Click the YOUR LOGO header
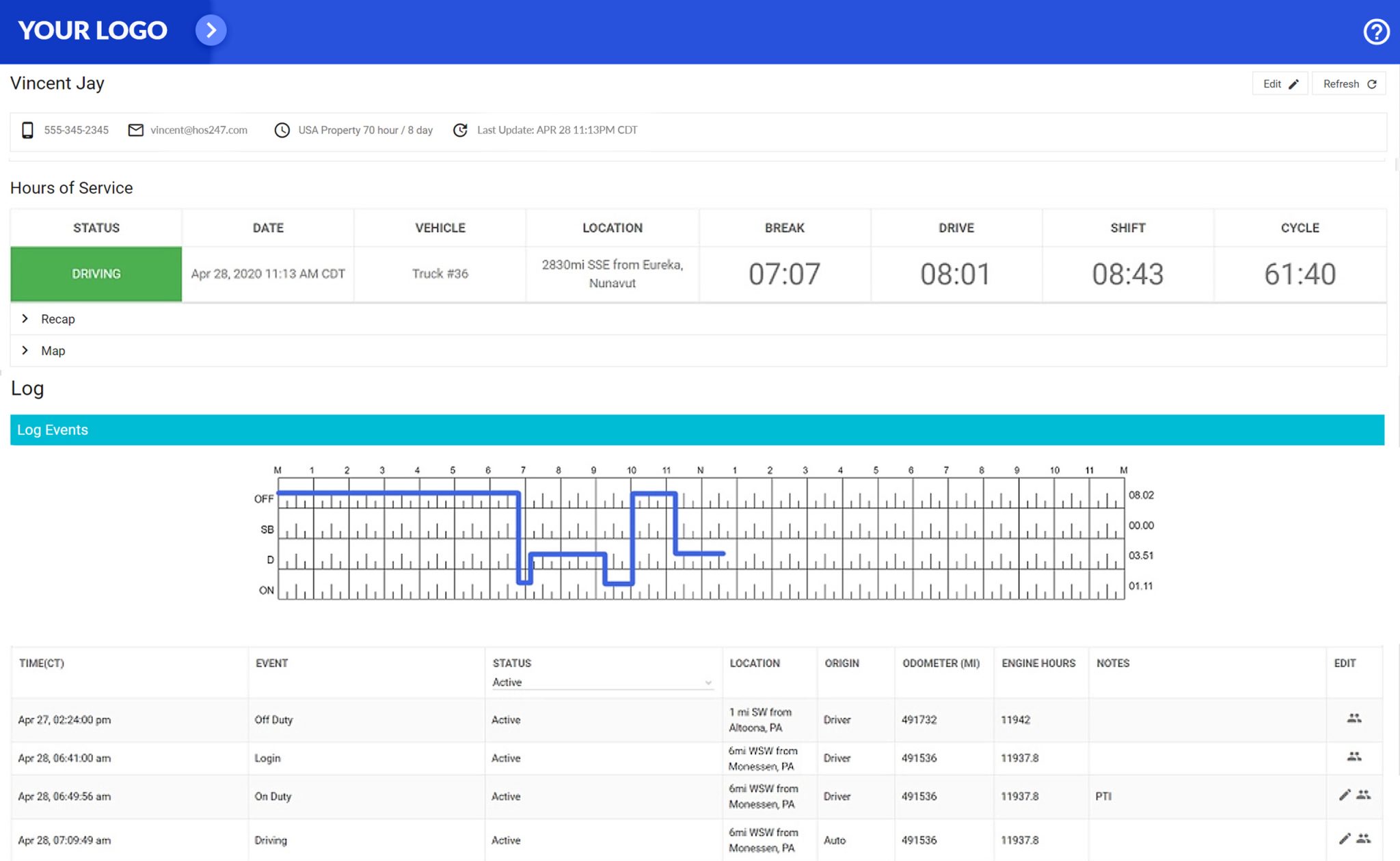 (x=92, y=30)
